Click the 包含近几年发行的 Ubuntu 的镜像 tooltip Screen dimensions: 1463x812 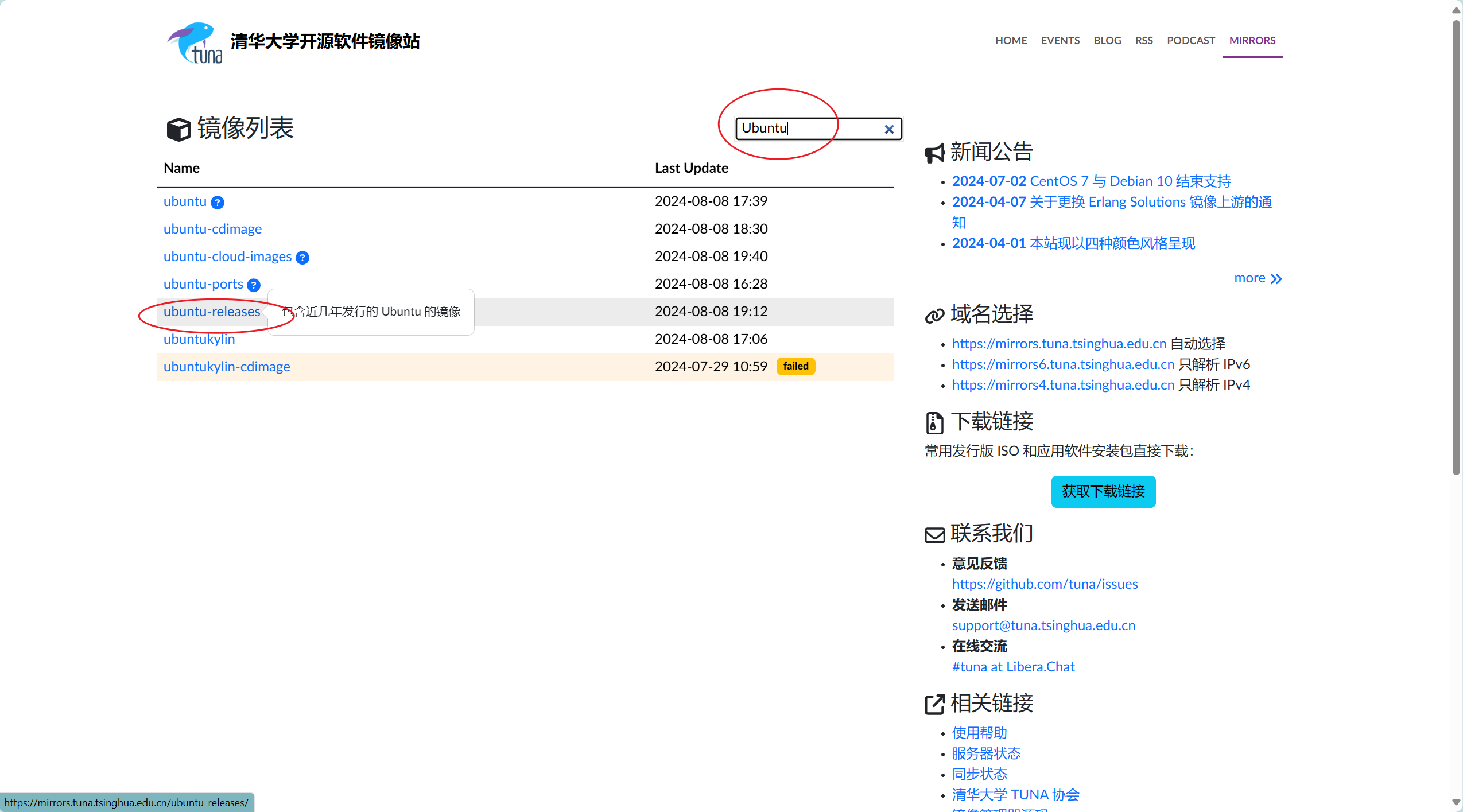(x=371, y=312)
